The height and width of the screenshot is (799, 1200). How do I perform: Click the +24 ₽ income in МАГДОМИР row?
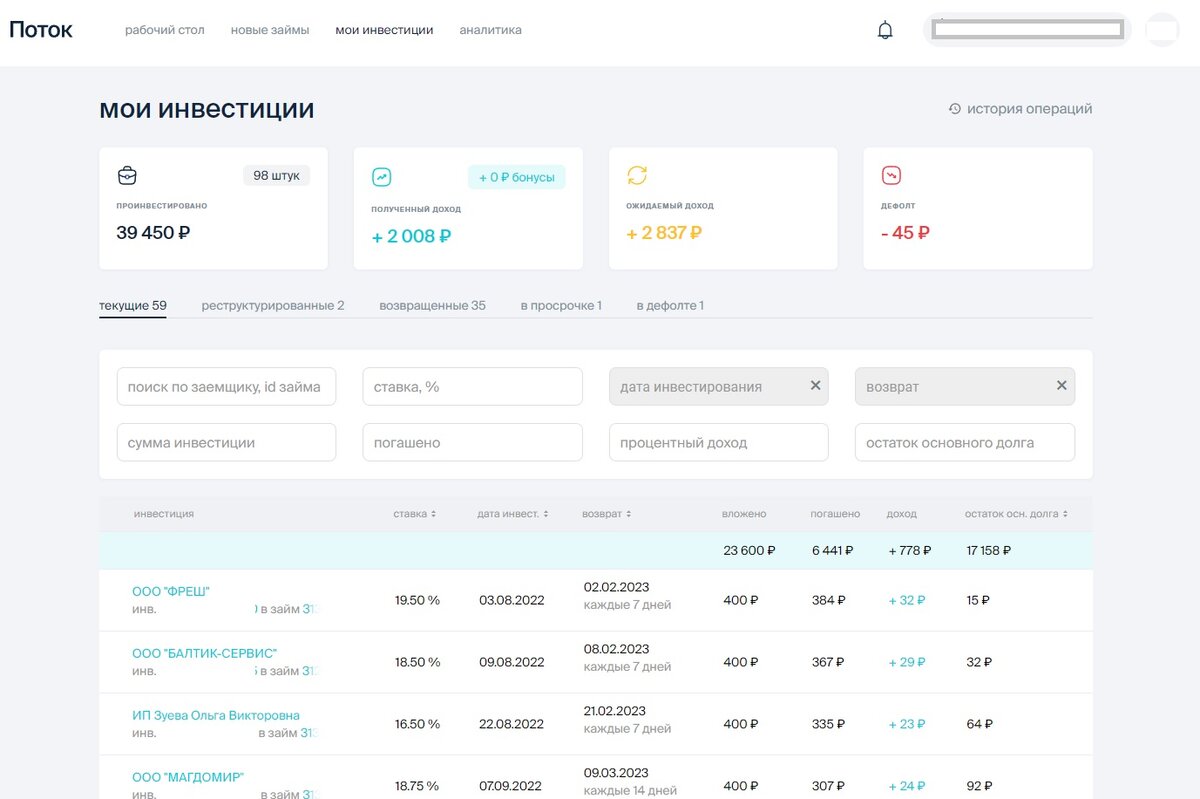[907, 787]
